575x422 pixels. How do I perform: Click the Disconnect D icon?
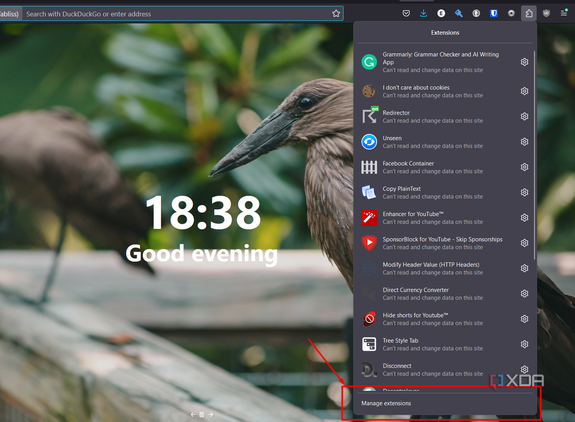369,369
